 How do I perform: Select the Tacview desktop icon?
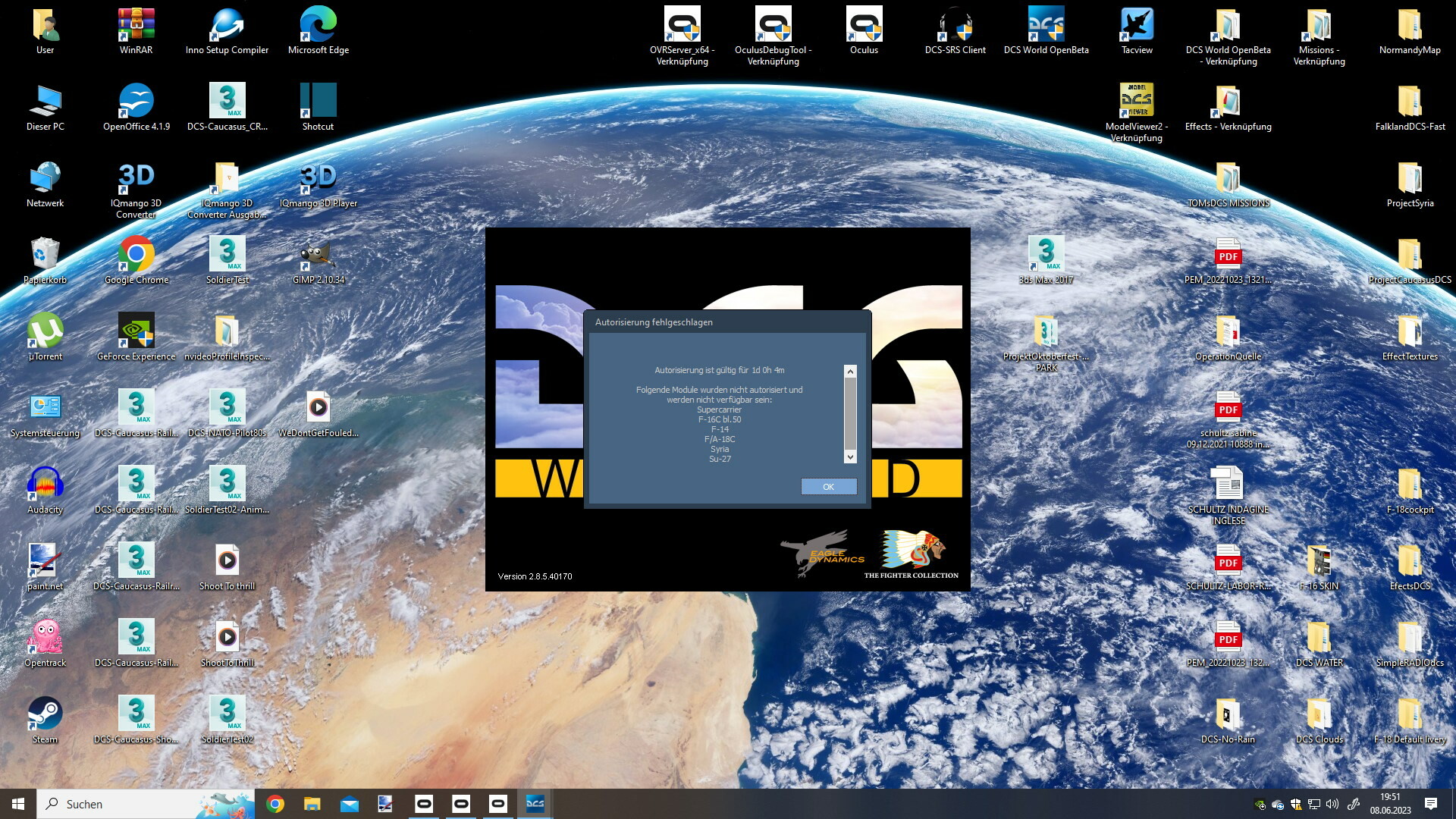point(1137,32)
